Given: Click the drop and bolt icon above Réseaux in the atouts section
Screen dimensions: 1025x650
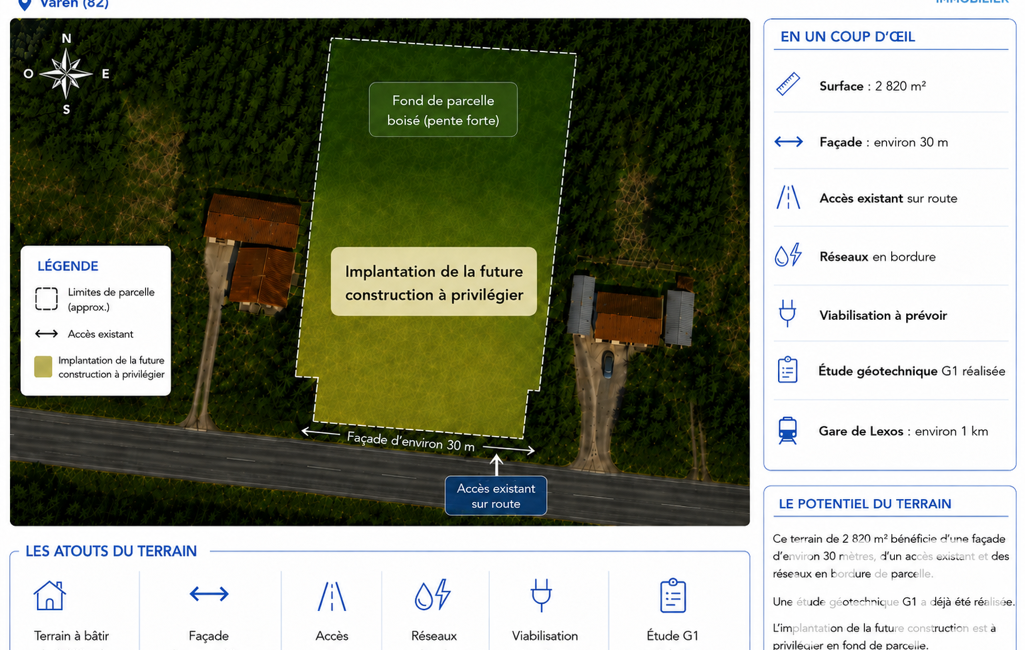Looking at the screenshot, I should [433, 594].
